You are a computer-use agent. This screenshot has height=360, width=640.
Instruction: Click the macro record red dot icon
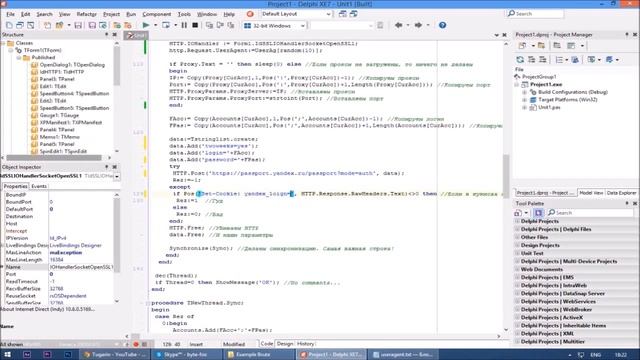coord(136,344)
